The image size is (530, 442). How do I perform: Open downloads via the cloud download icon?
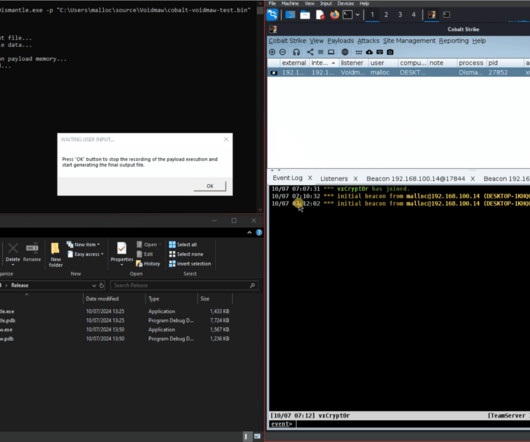point(369,52)
